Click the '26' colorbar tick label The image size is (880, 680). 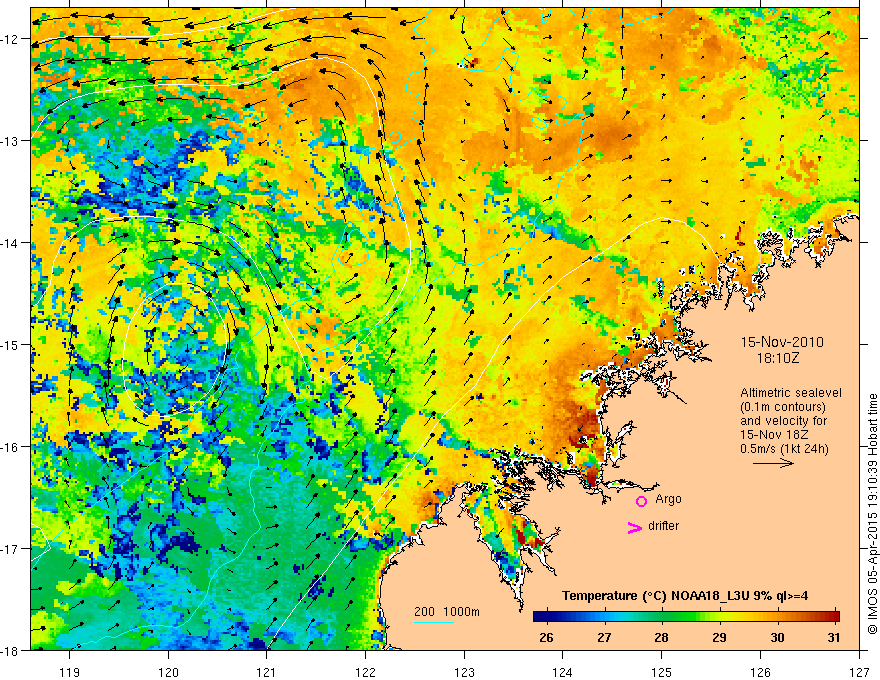(x=546, y=637)
